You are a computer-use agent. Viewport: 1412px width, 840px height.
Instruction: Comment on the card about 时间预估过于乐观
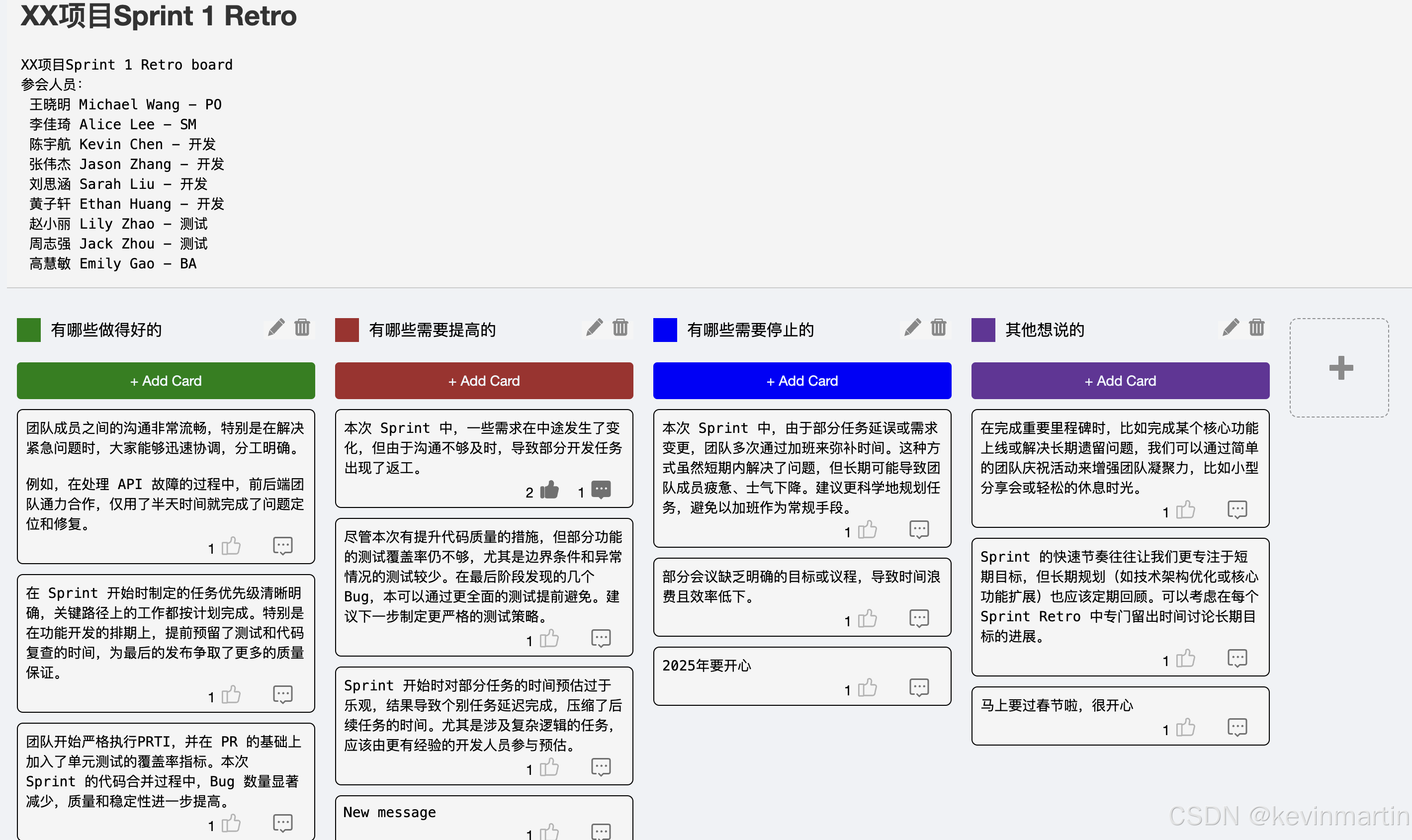pyautogui.click(x=601, y=767)
